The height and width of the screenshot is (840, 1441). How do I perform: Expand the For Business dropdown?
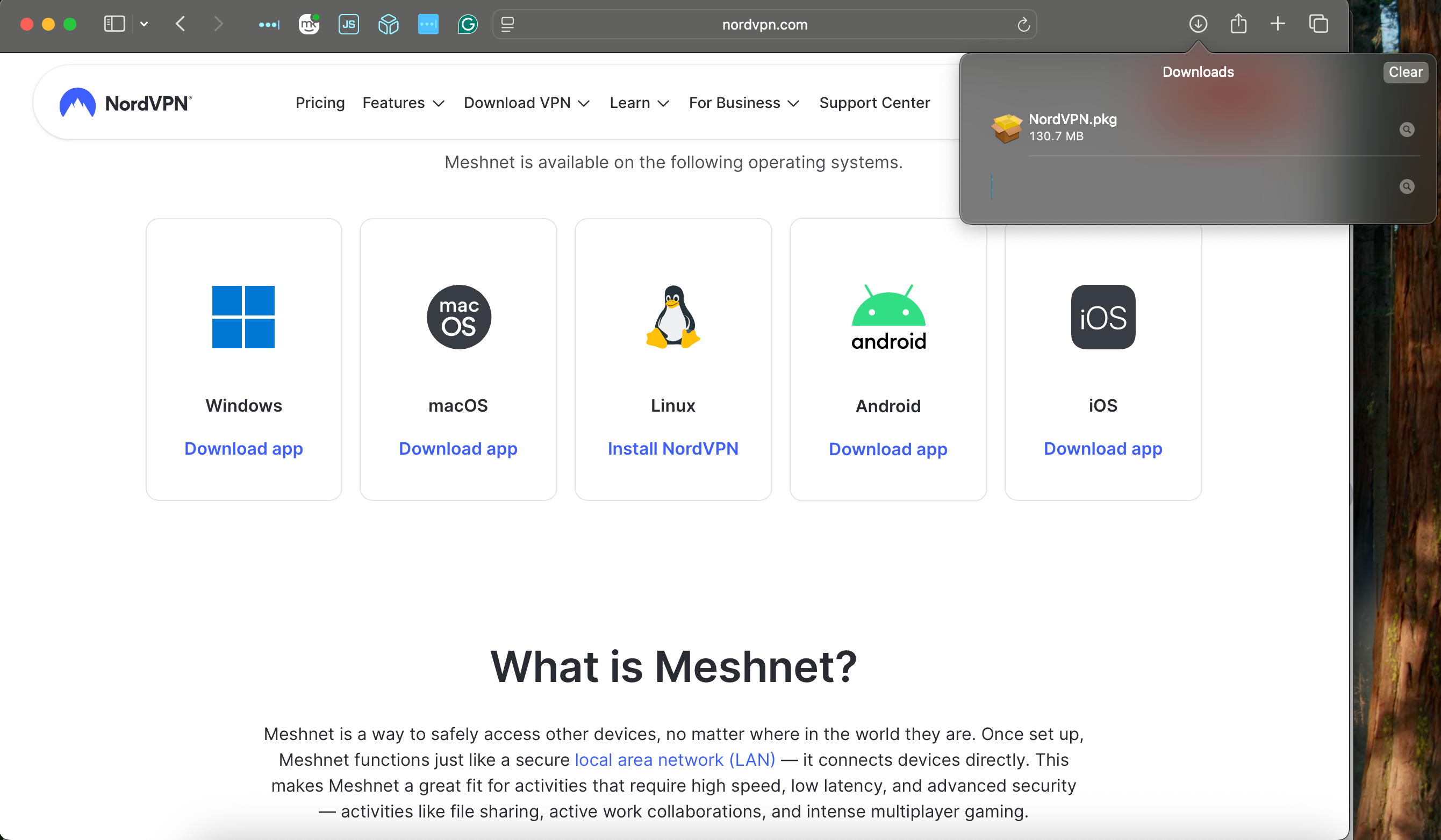pos(743,103)
